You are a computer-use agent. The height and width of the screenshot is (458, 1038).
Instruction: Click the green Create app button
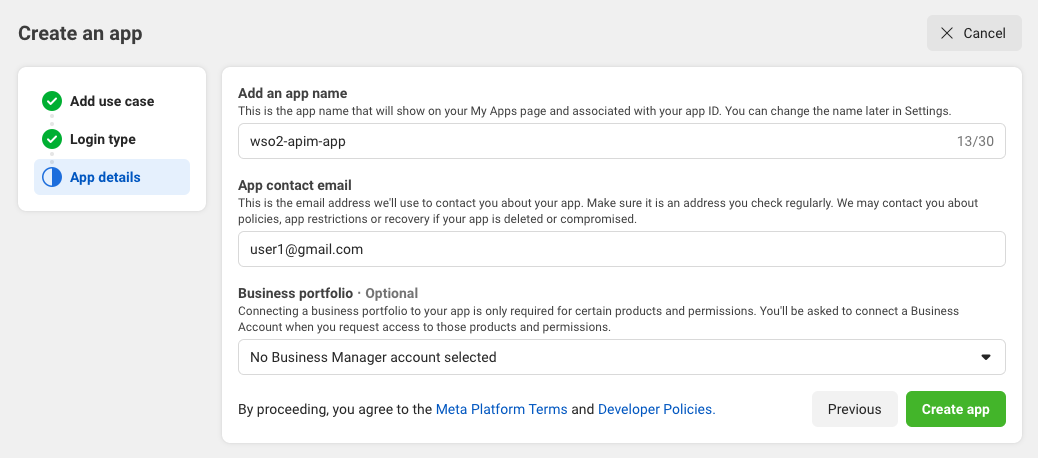click(955, 409)
